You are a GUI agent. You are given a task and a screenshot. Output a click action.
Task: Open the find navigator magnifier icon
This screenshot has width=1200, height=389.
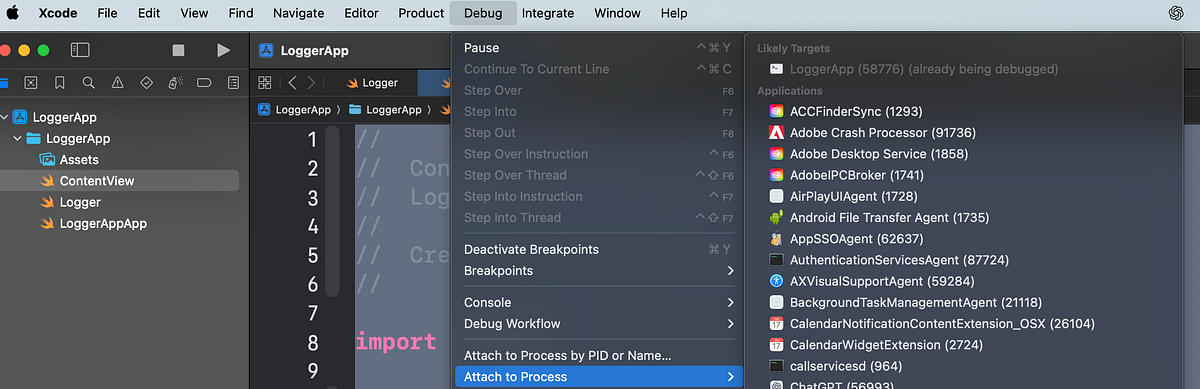tap(89, 82)
